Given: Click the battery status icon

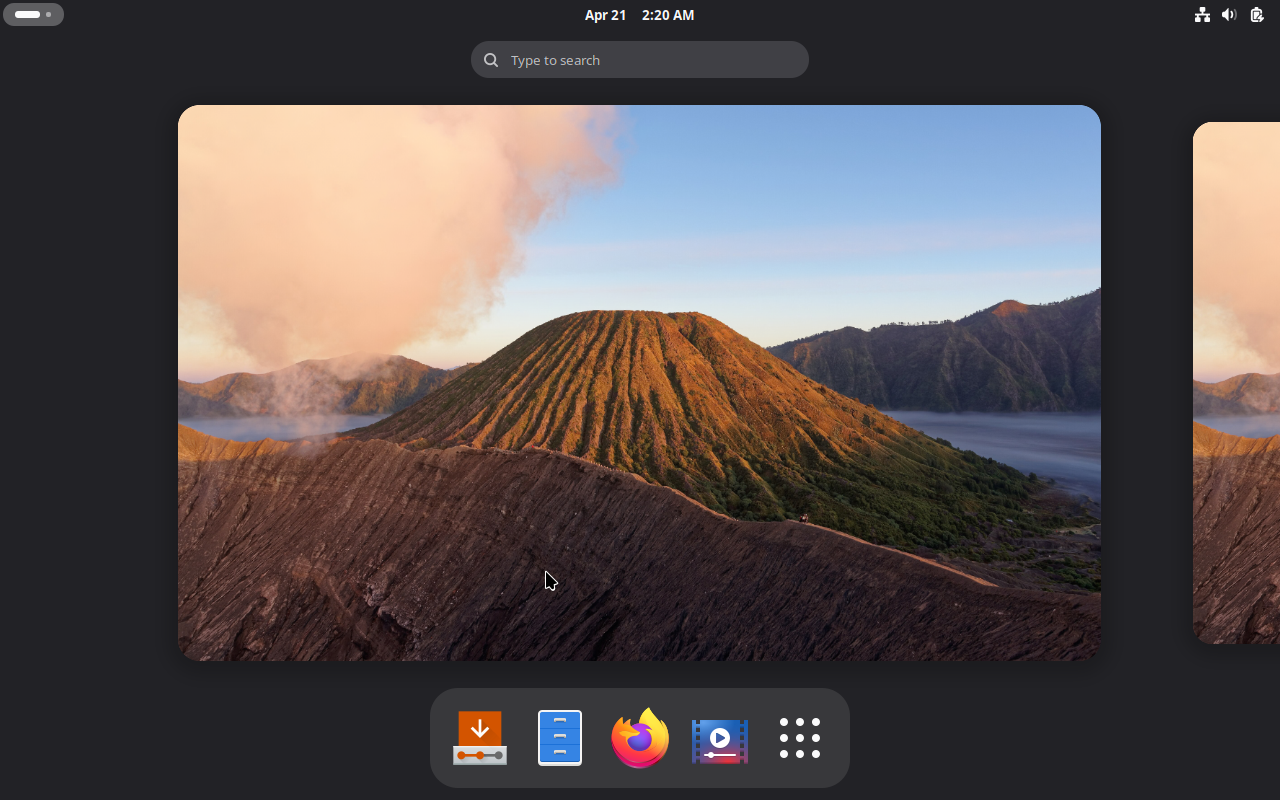Looking at the screenshot, I should coord(1257,15).
